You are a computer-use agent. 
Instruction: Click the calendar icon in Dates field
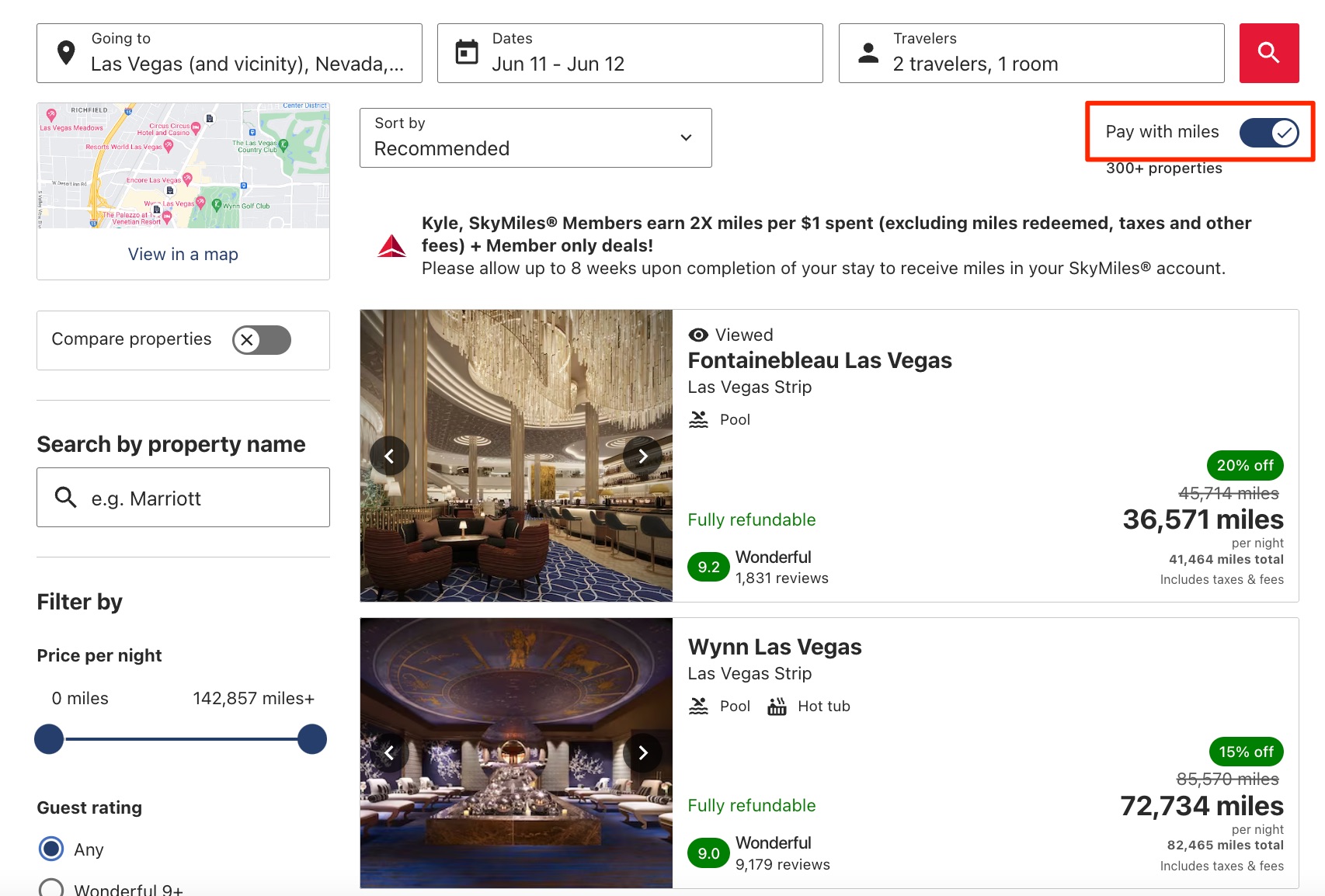click(x=467, y=53)
